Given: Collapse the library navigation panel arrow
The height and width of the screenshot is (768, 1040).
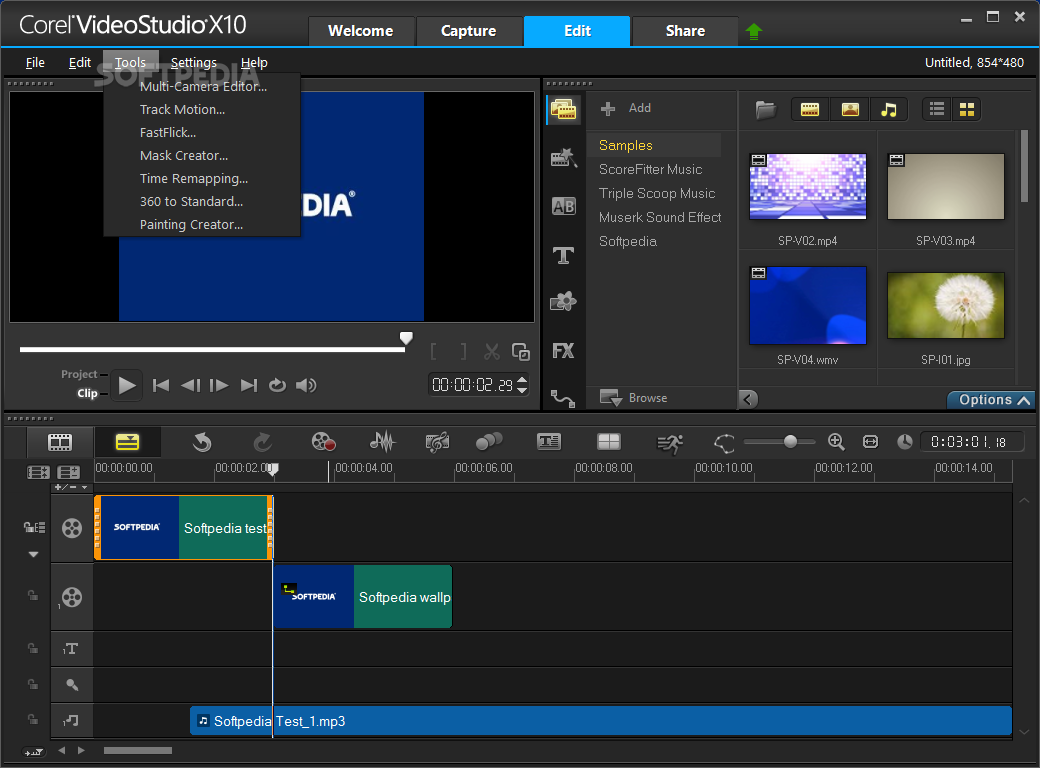Looking at the screenshot, I should click(748, 399).
